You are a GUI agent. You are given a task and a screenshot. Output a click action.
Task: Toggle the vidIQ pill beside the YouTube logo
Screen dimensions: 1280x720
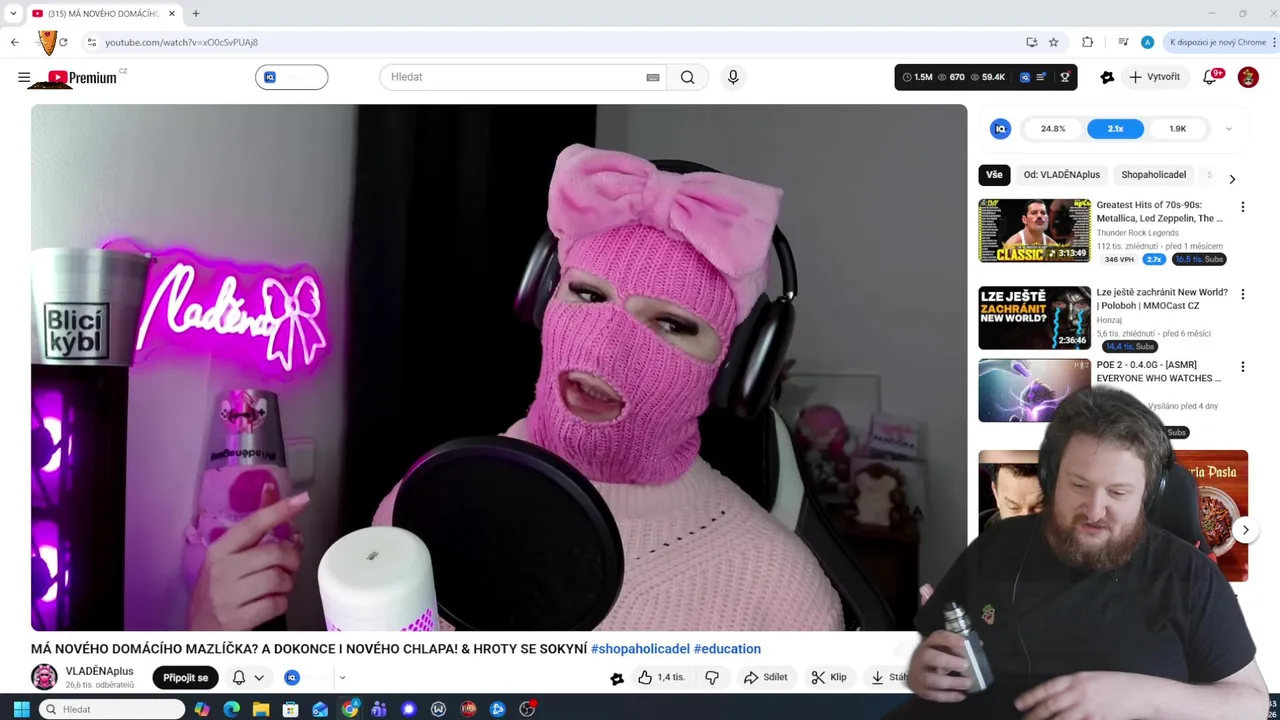point(291,77)
